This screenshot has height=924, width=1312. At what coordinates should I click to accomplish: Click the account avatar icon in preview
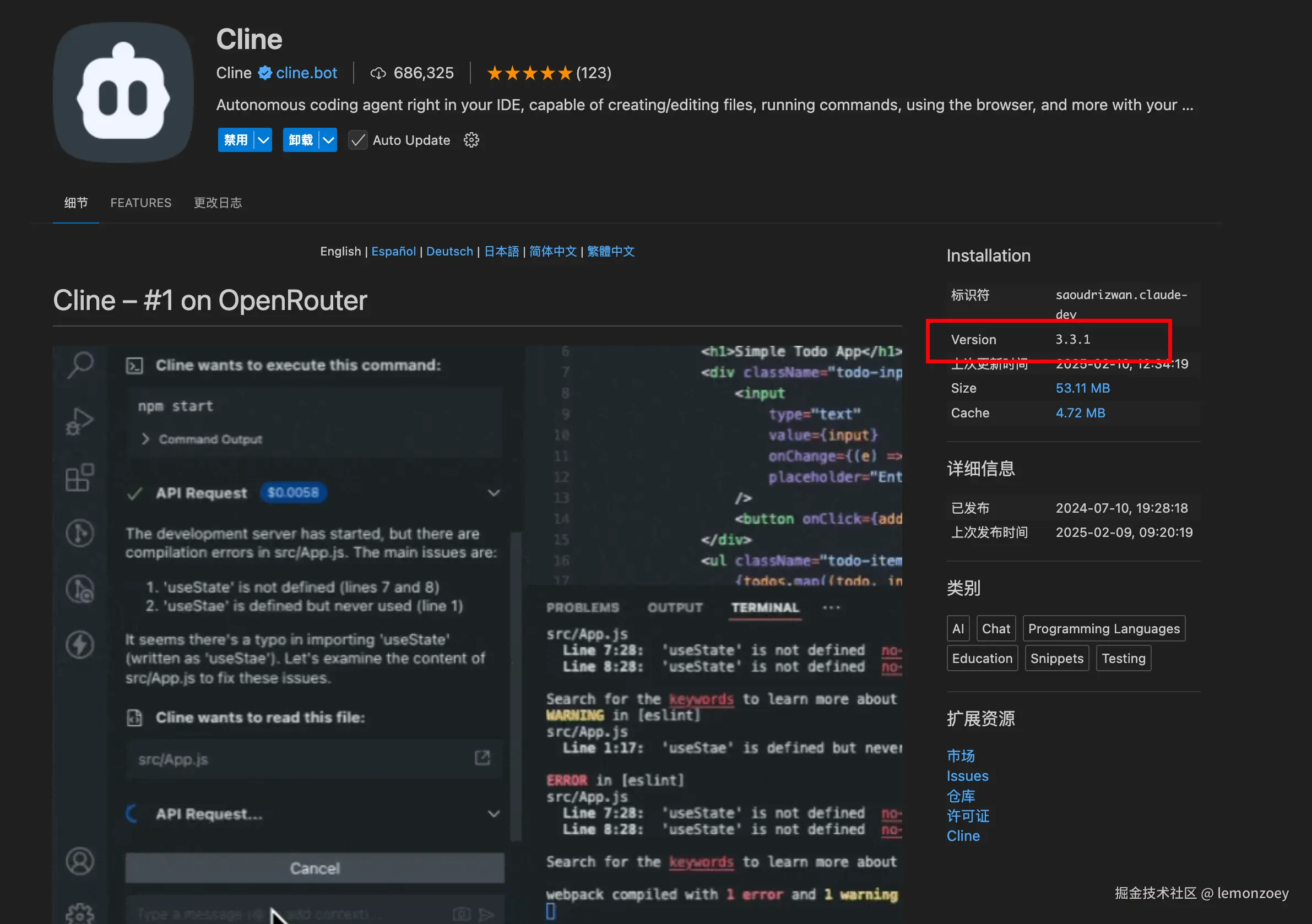click(80, 861)
